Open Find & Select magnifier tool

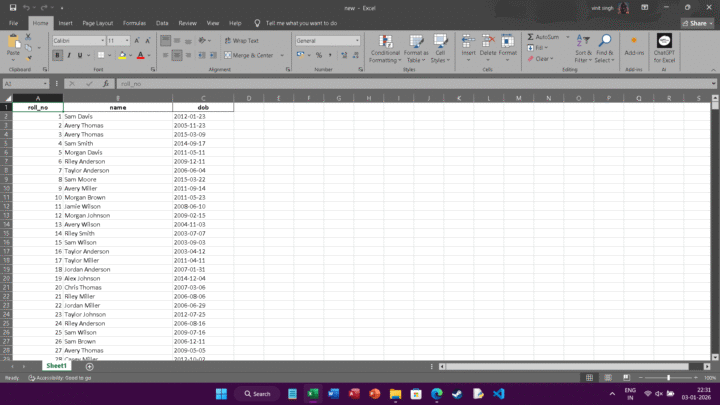coord(605,43)
